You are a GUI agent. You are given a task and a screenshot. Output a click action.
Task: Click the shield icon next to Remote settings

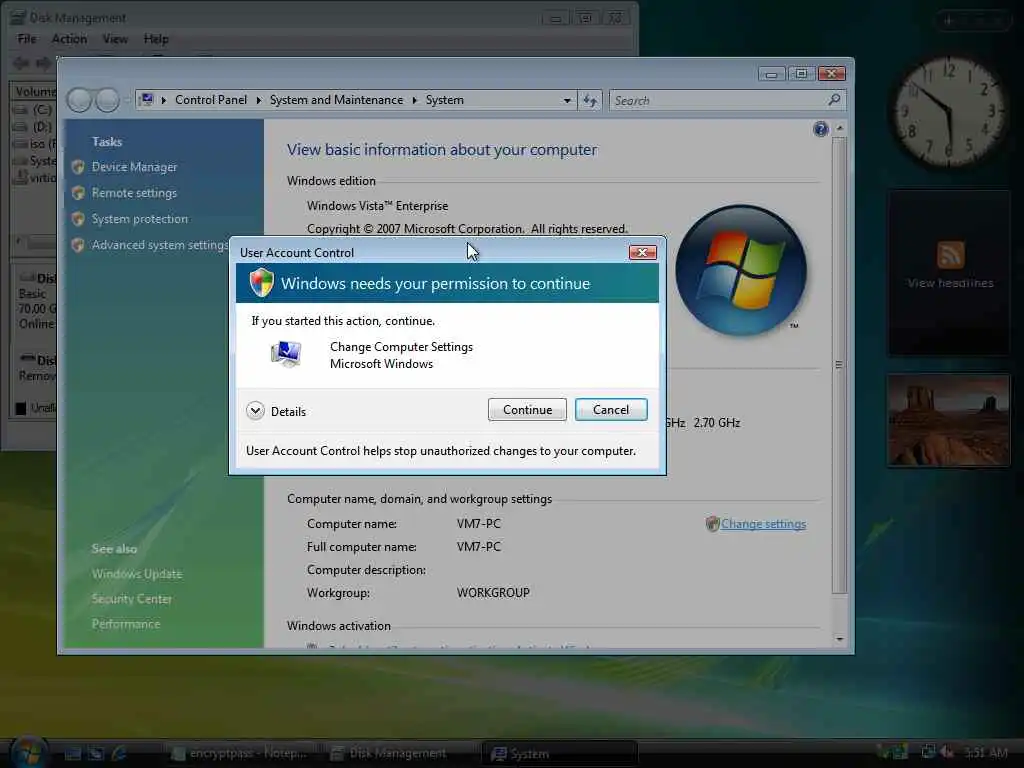(78, 193)
